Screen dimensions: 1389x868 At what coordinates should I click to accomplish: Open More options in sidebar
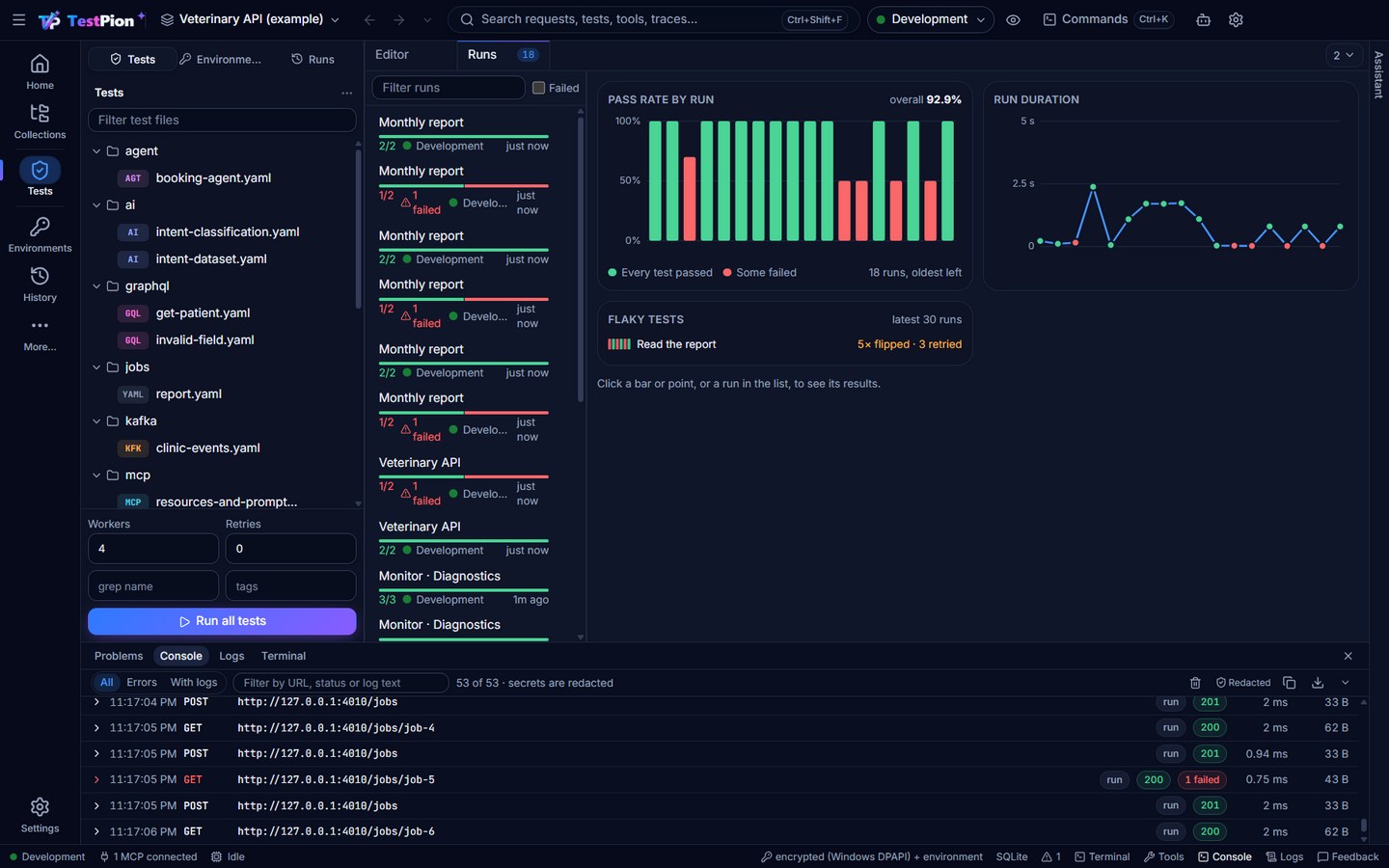[40, 334]
